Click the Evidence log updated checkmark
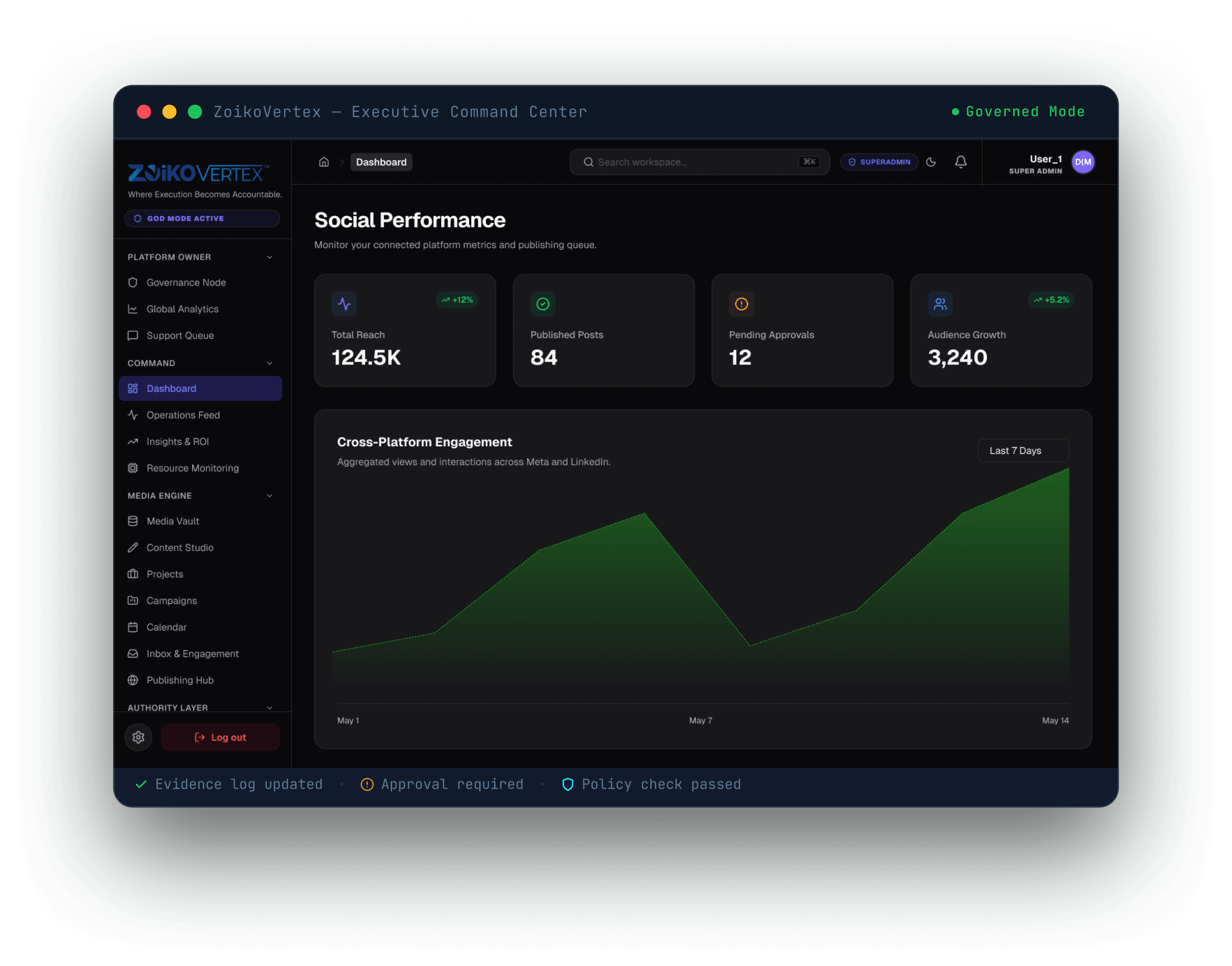The width and height of the screenshot is (1232, 966). point(141,784)
